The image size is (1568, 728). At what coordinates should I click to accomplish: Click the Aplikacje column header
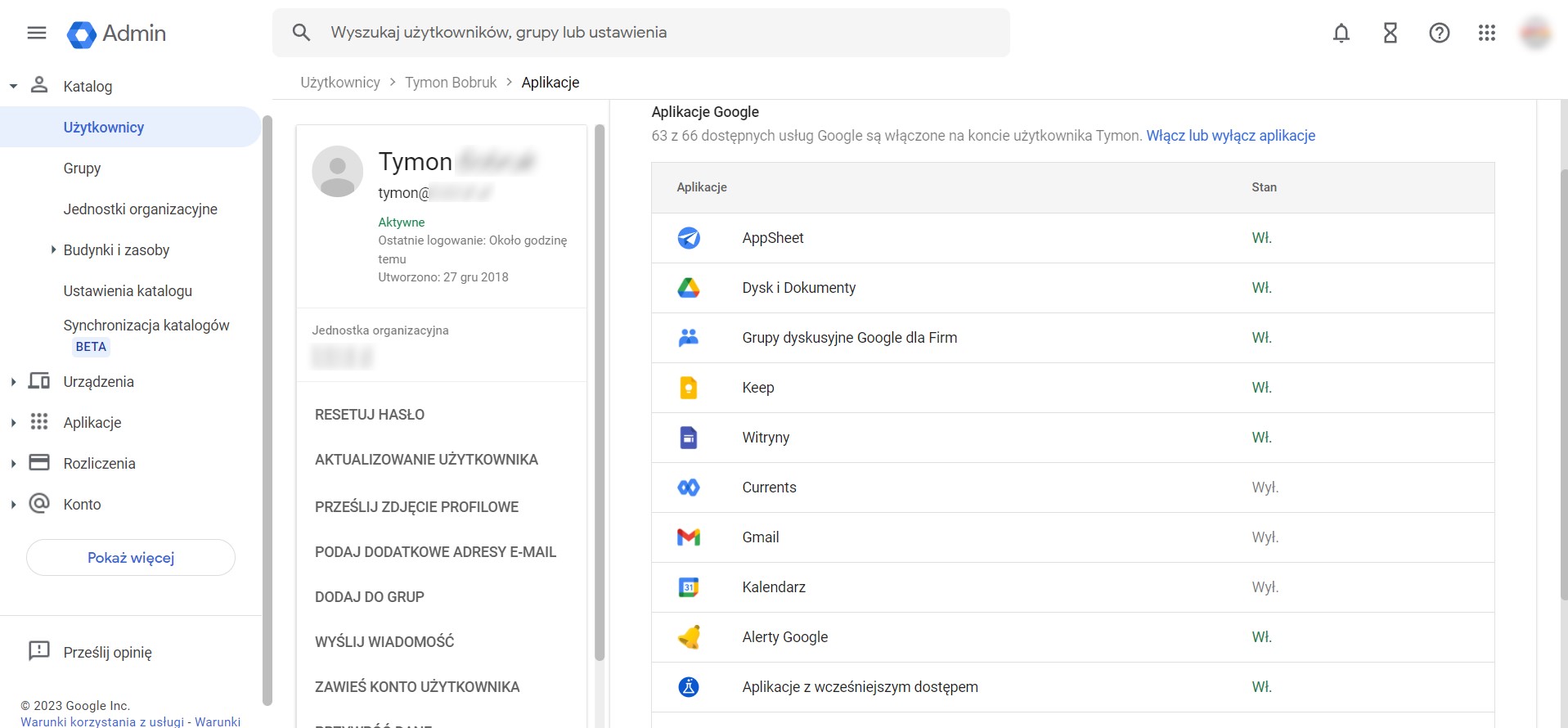tap(702, 187)
